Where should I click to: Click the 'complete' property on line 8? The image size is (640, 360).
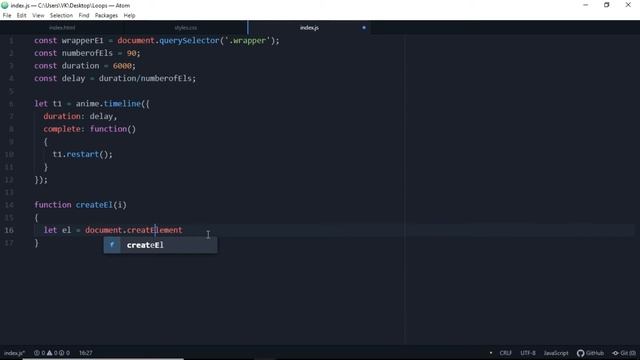coord(62,129)
